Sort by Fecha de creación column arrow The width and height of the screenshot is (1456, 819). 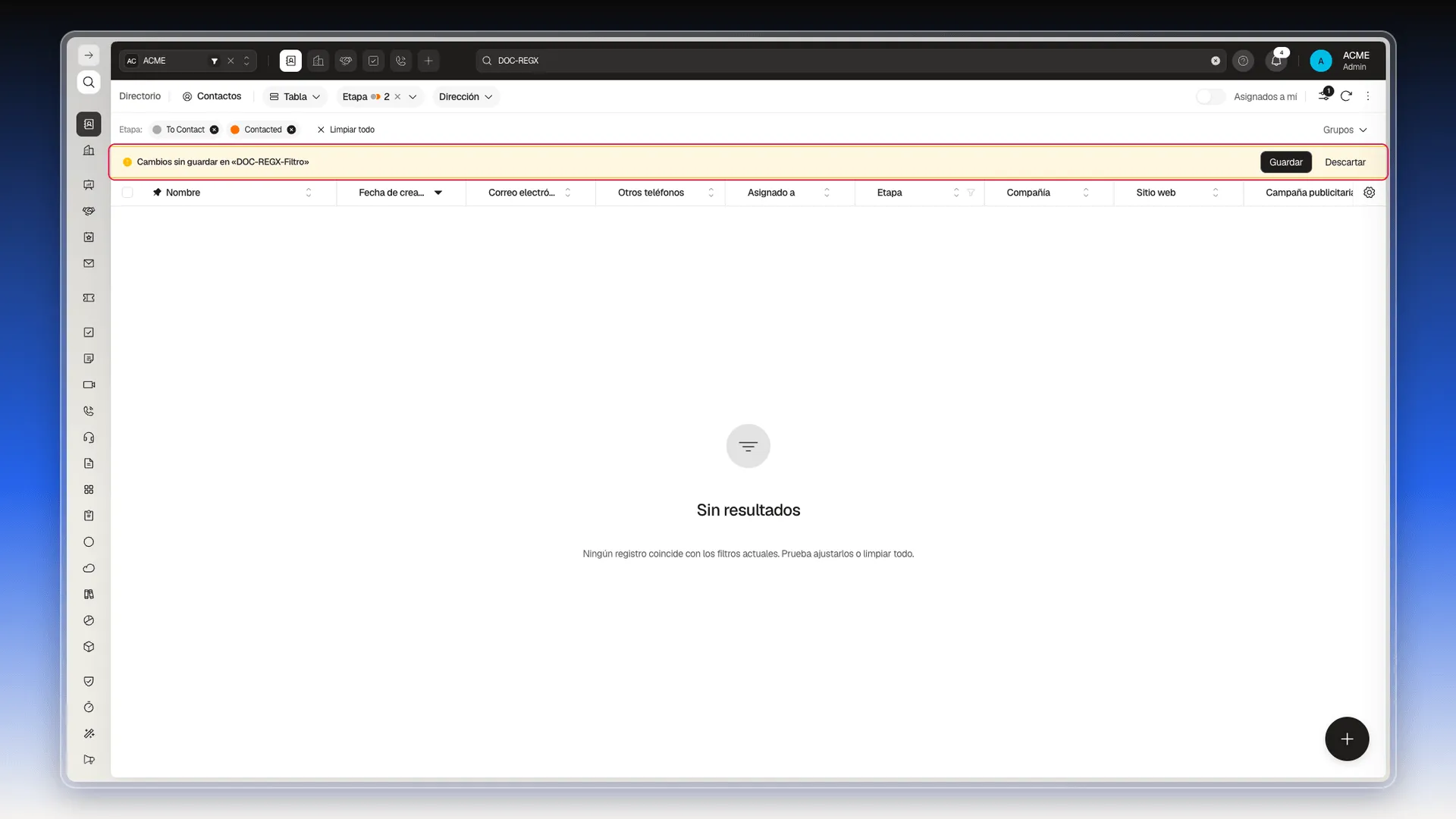[x=438, y=193]
